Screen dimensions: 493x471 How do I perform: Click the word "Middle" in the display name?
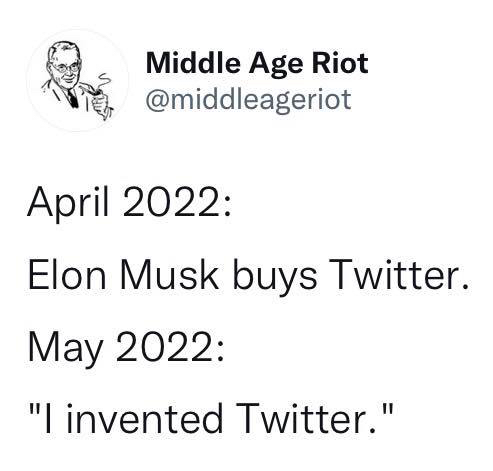[x=193, y=63]
